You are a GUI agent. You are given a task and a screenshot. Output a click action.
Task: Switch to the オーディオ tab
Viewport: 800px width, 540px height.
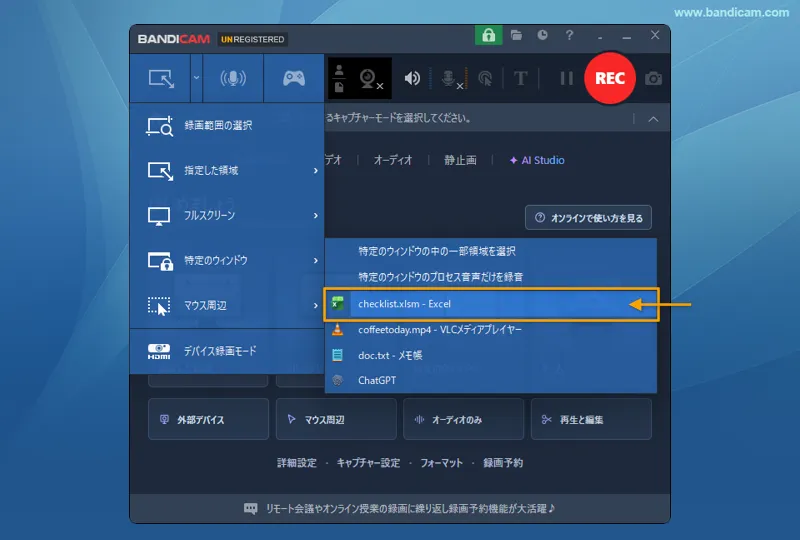393,160
